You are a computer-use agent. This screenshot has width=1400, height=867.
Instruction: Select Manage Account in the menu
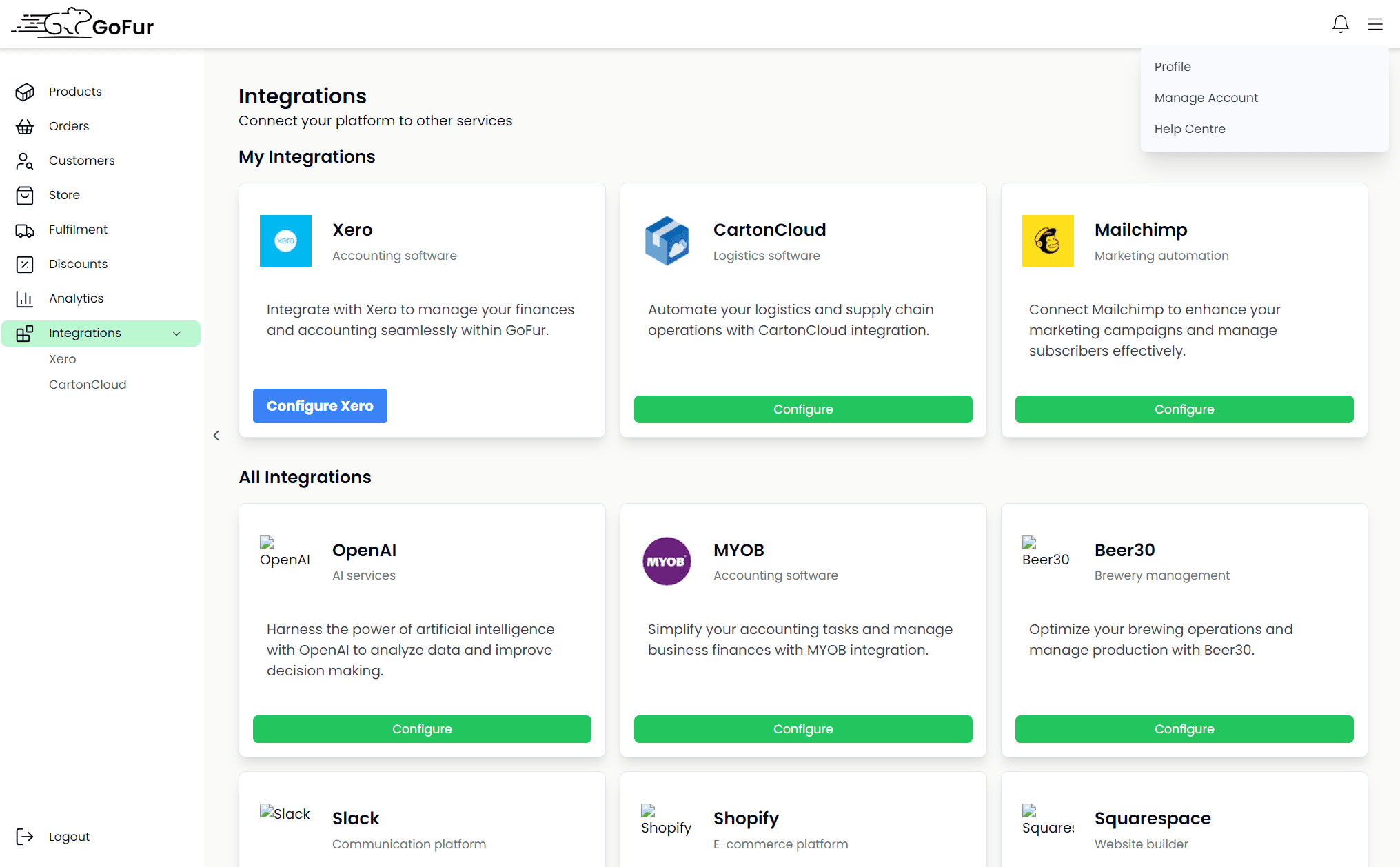1206,98
